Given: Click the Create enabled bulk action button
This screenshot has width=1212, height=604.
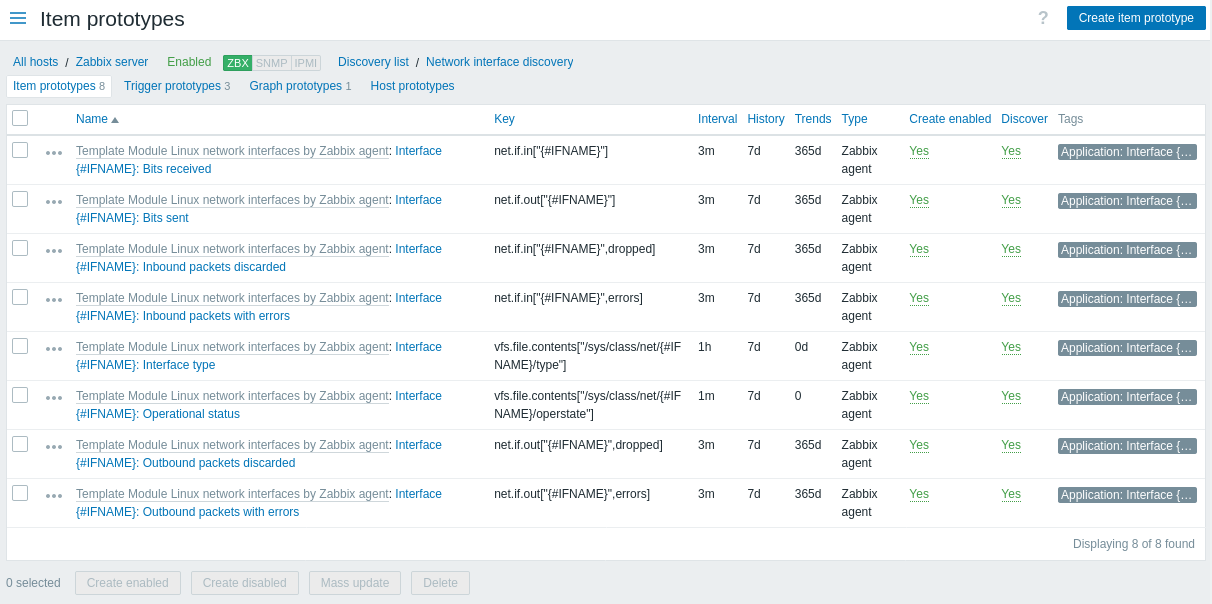Looking at the screenshot, I should (x=128, y=583).
